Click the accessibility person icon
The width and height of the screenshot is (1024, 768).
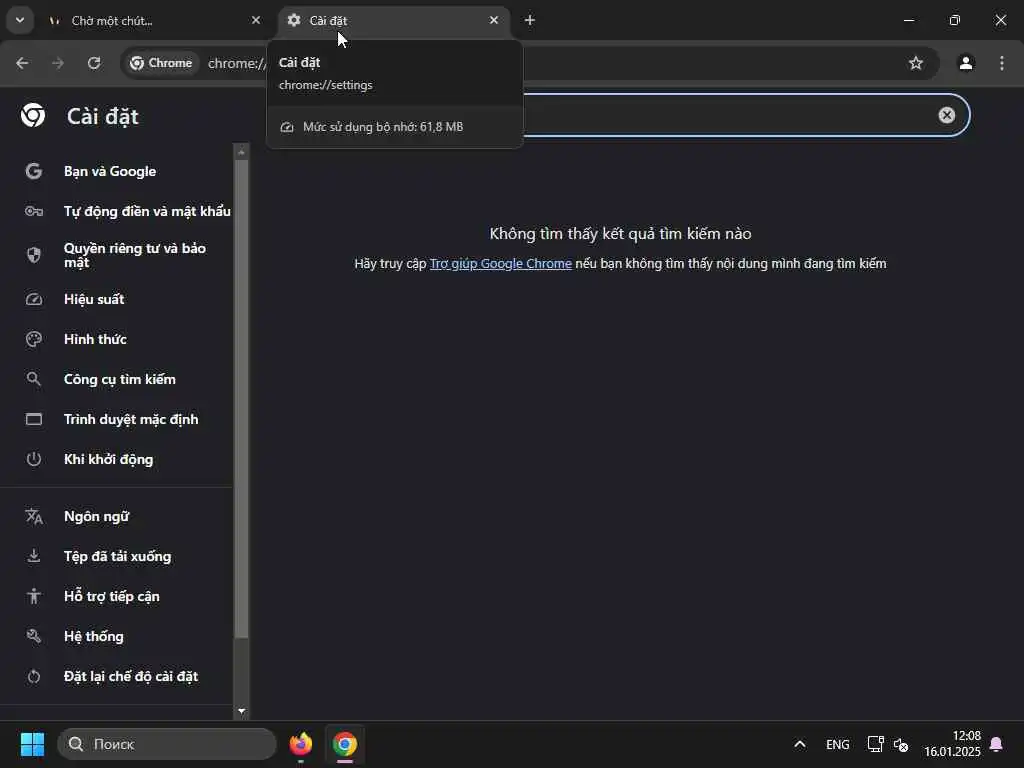[x=33, y=596]
